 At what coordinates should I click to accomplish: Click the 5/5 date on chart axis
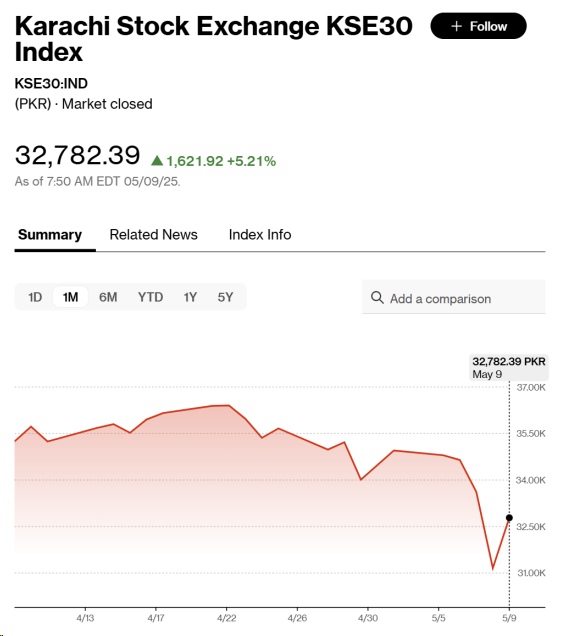click(438, 618)
